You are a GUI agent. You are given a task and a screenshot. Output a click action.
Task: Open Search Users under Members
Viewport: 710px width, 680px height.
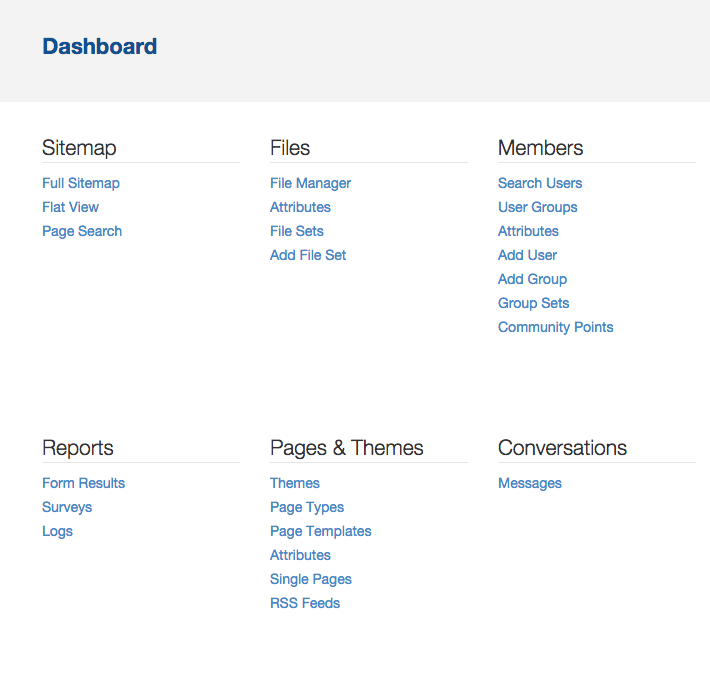pos(540,183)
